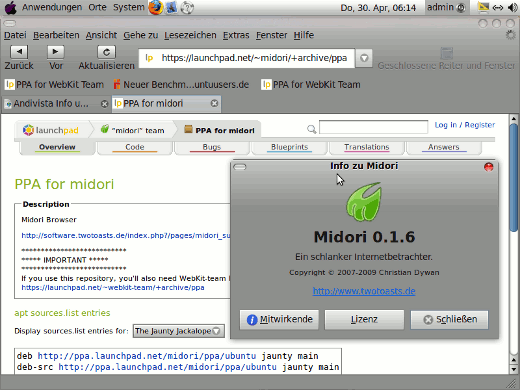Open the Bearbeiten menu

(x=56, y=35)
